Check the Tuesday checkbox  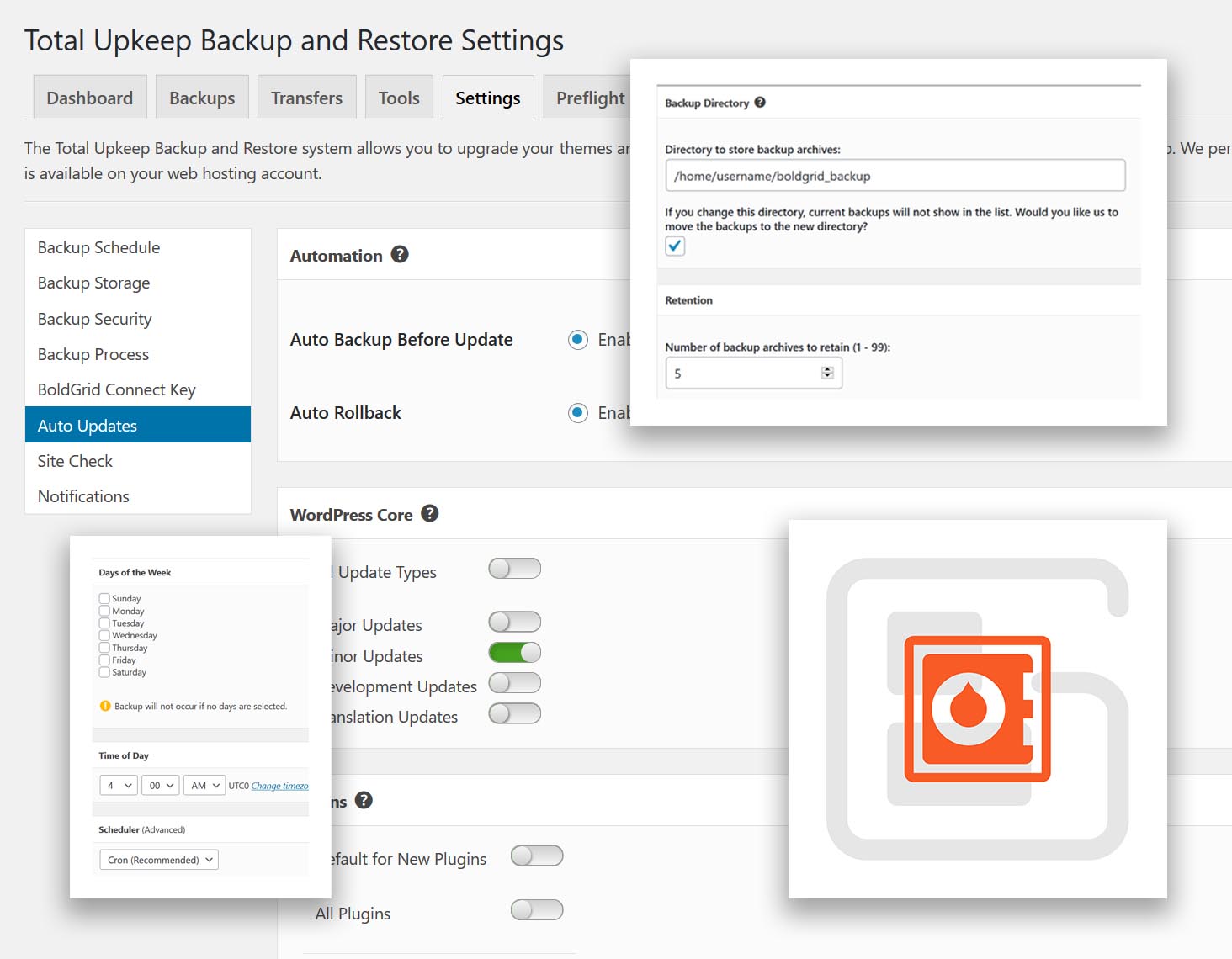coord(104,623)
